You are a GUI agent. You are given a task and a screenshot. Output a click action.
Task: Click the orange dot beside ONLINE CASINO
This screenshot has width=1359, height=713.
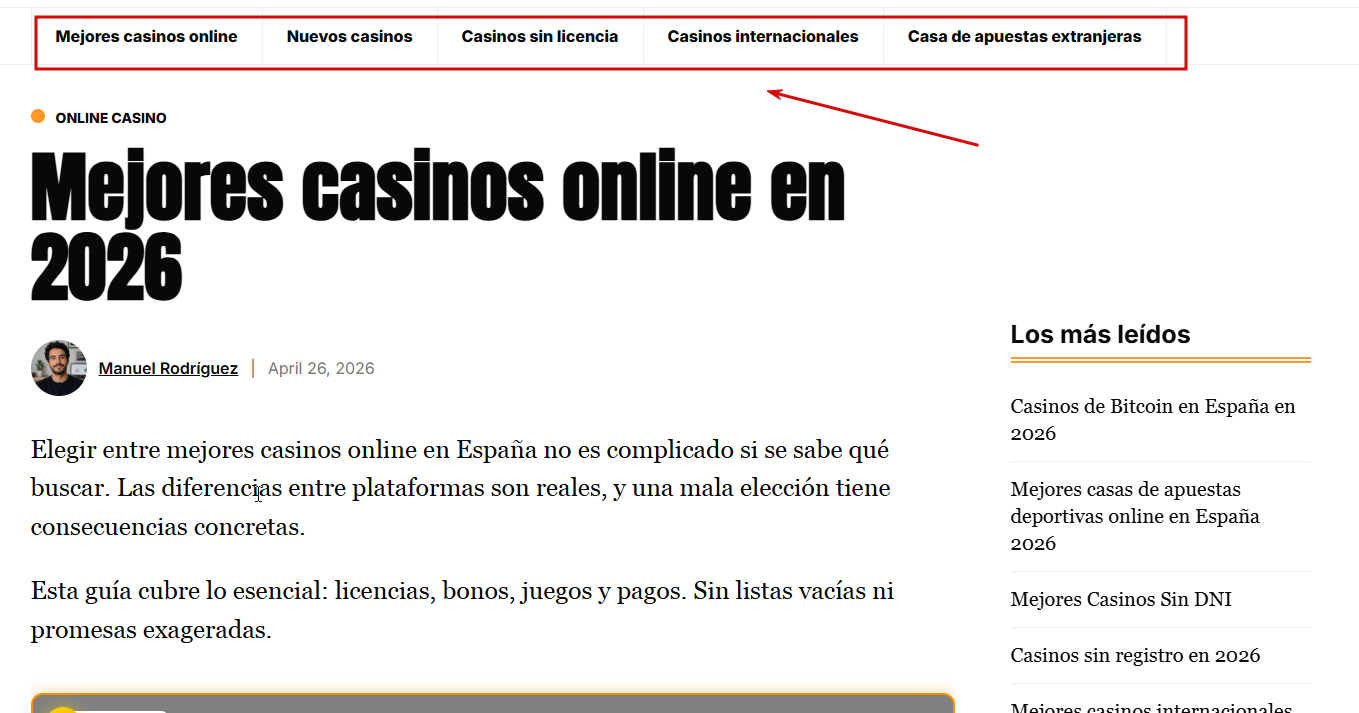pos(38,116)
